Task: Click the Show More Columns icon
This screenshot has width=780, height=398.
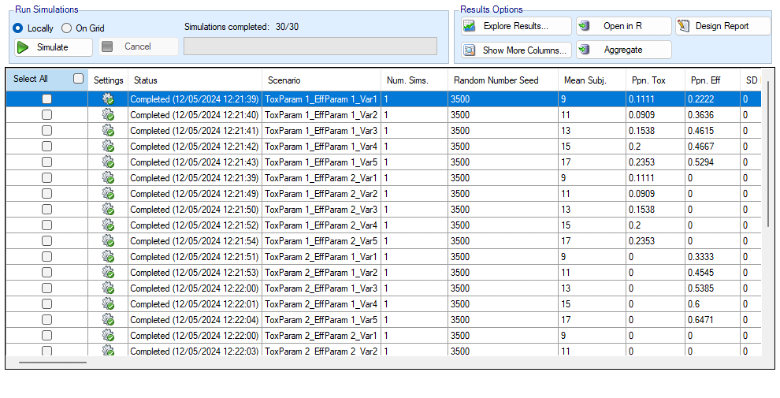Action: coord(469,50)
